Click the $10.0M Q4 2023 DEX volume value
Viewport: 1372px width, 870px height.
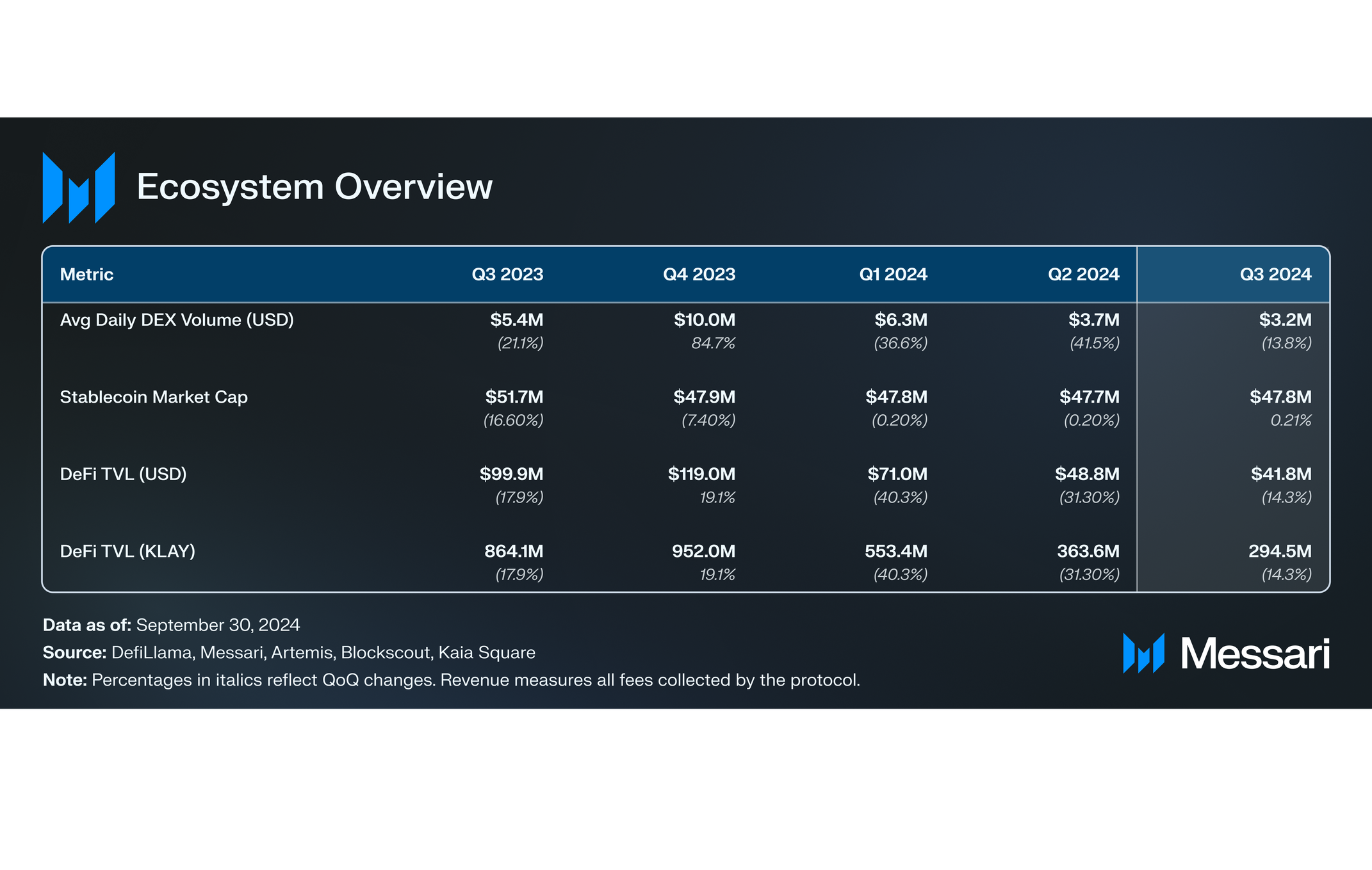click(x=704, y=320)
